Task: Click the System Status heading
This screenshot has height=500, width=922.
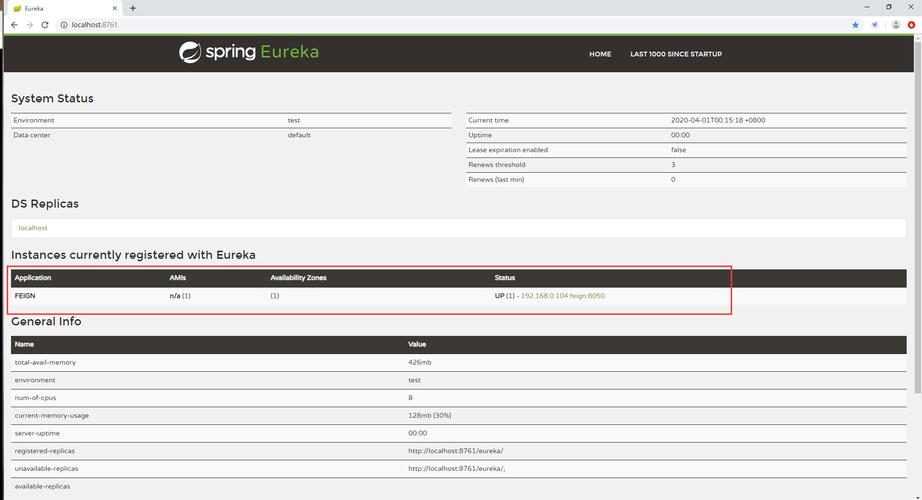Action: [x=52, y=98]
